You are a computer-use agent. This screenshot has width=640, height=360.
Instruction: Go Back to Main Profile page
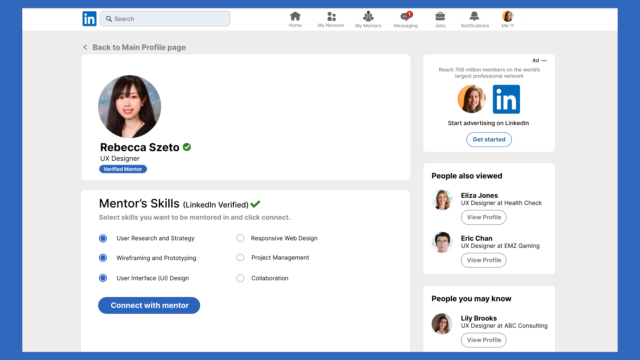point(139,47)
